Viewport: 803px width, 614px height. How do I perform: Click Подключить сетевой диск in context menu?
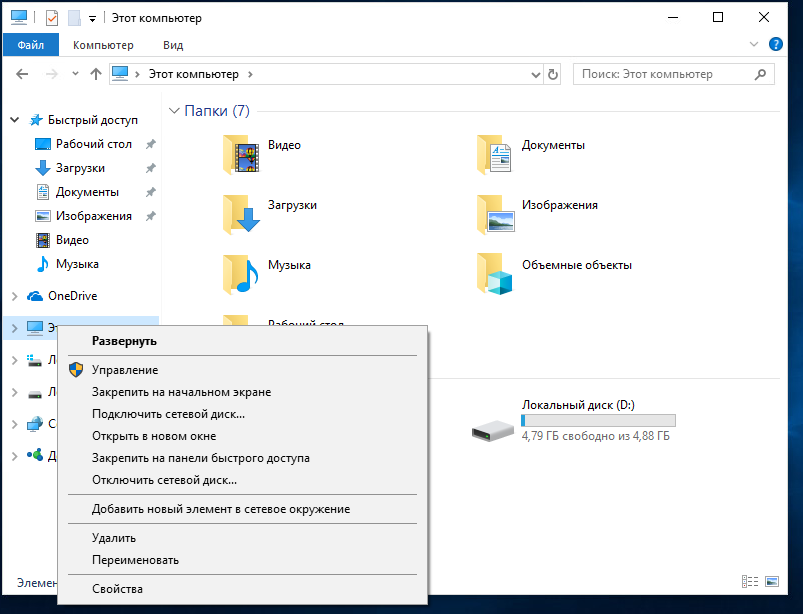point(168,414)
